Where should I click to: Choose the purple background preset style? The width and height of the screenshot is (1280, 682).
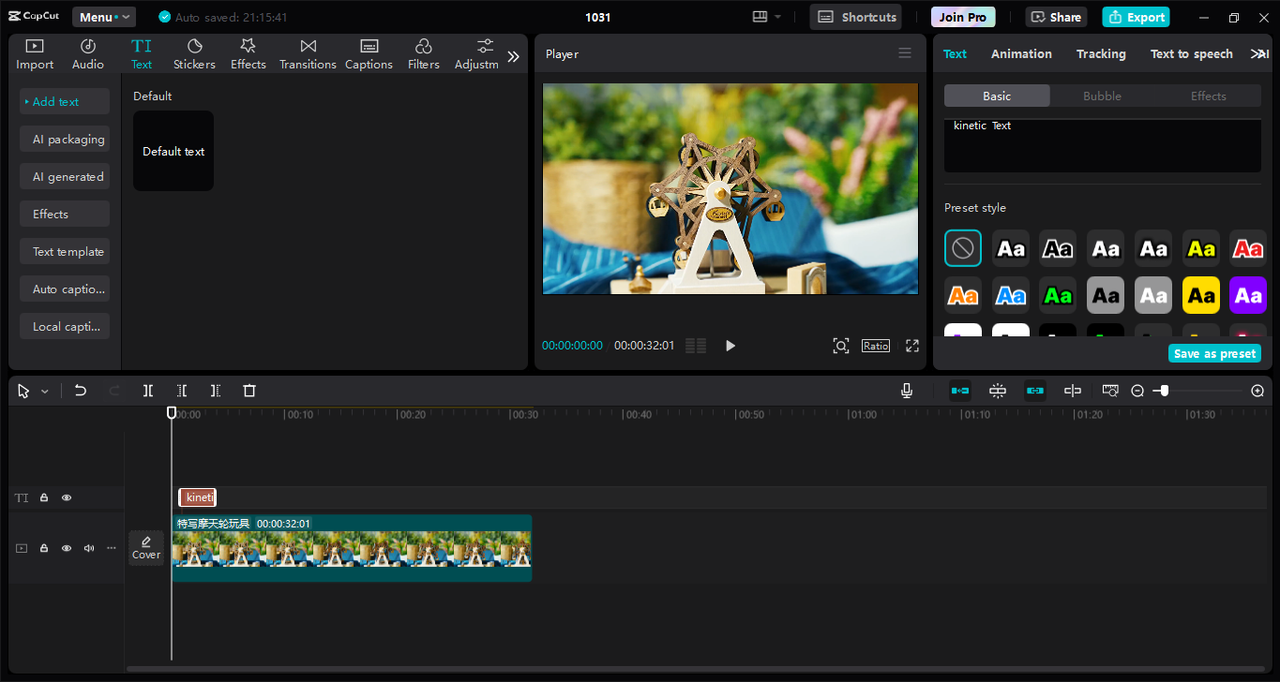click(x=1248, y=295)
